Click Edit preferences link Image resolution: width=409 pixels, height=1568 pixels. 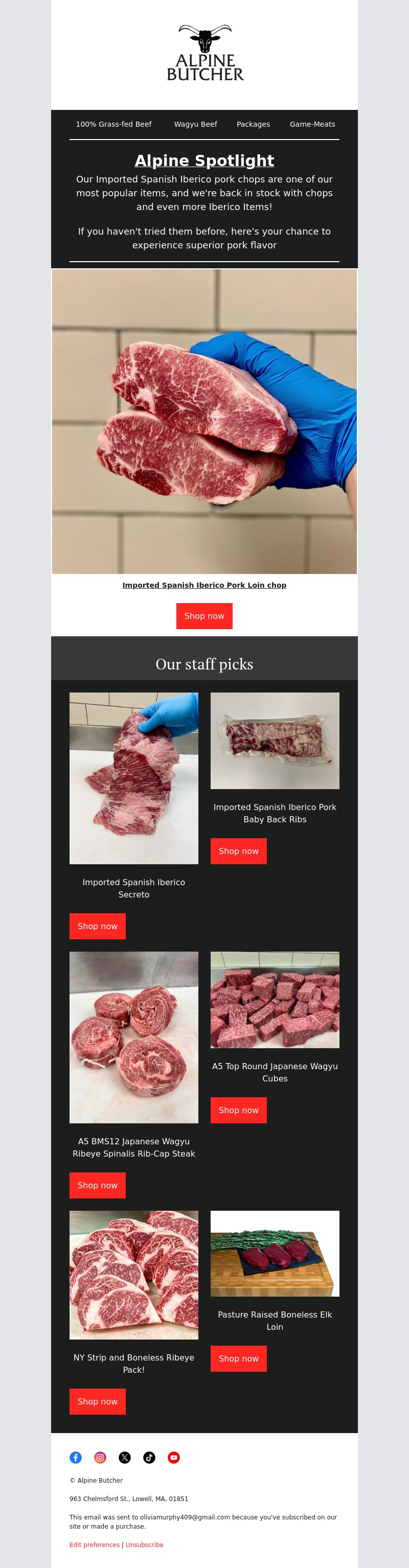pos(95,1545)
